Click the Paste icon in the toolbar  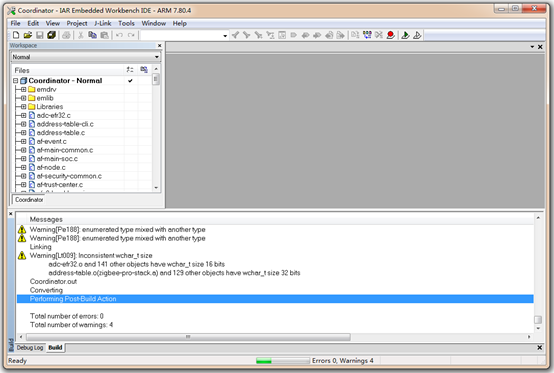click(x=105, y=35)
